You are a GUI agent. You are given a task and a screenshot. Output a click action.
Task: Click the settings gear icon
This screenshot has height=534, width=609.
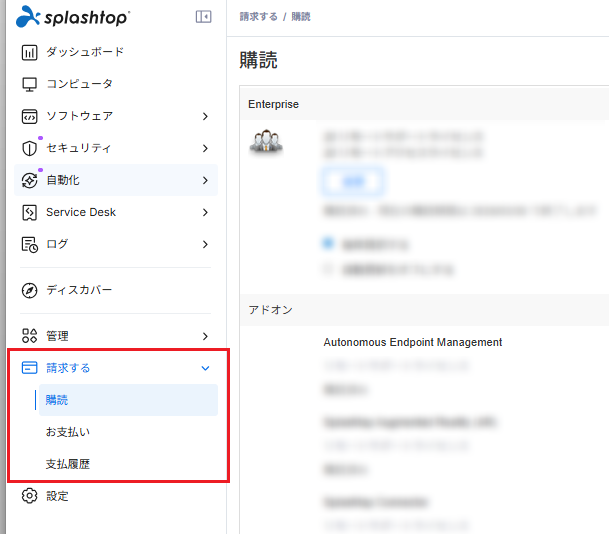point(30,496)
